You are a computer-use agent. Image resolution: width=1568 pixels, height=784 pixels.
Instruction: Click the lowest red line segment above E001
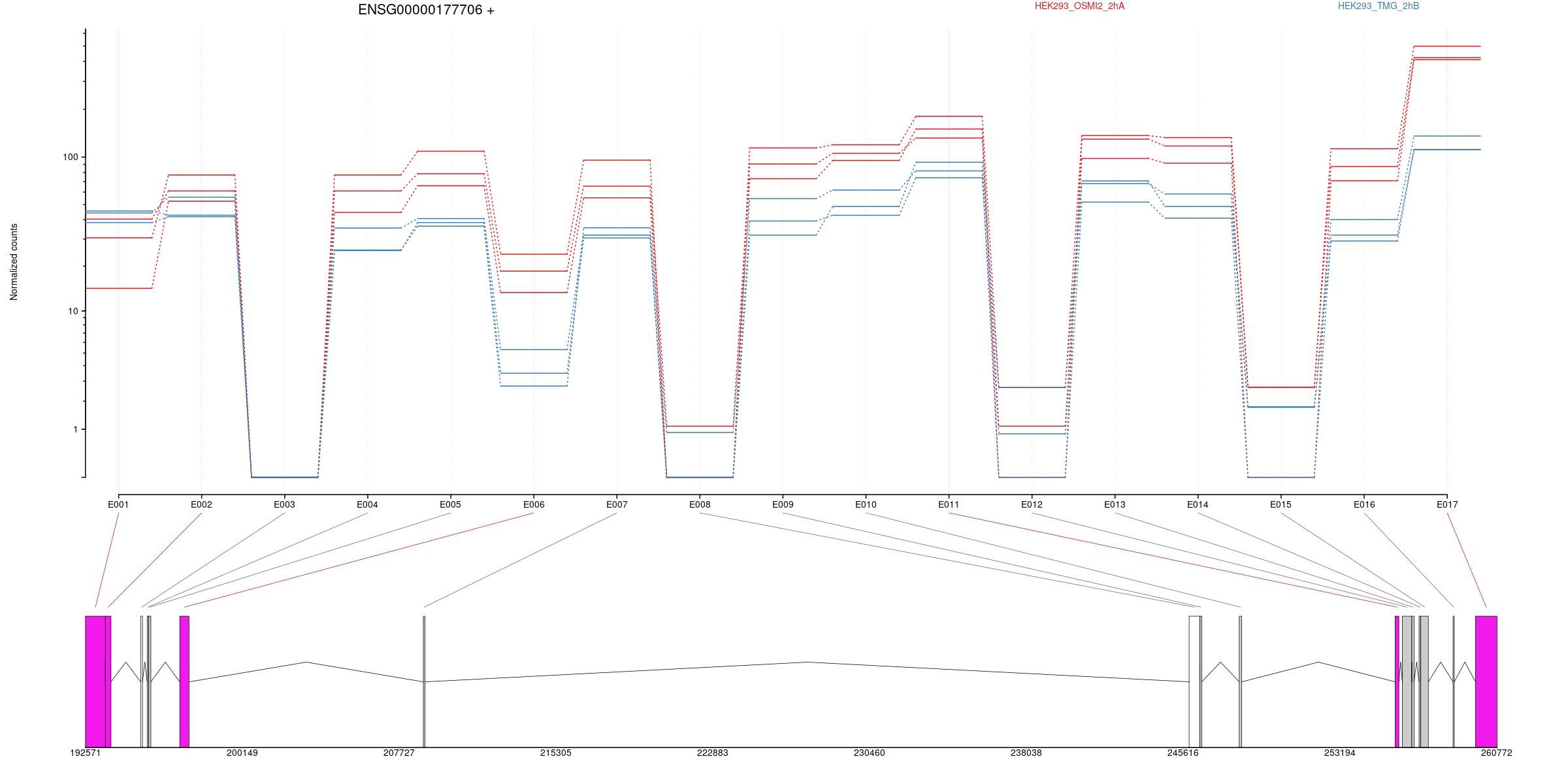click(x=118, y=288)
